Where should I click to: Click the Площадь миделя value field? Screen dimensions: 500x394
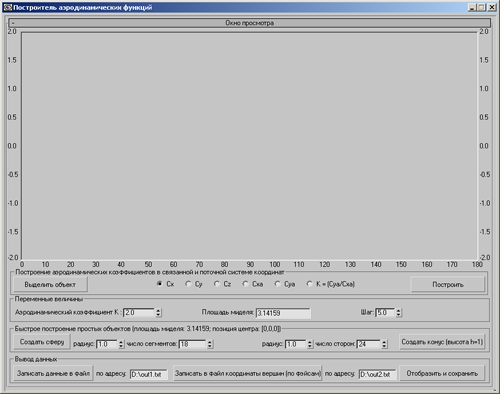click(283, 313)
